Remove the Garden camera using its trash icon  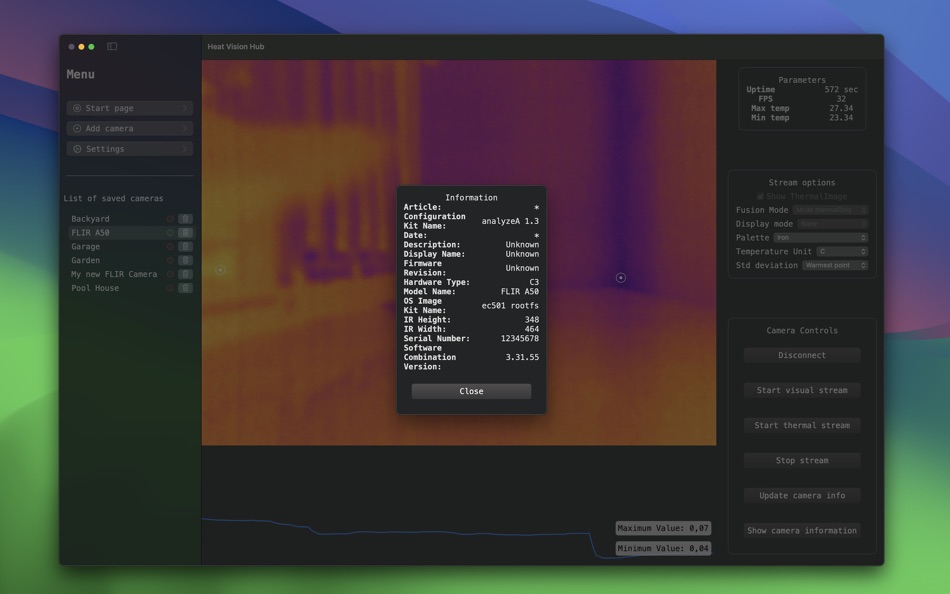pyautogui.click(x=185, y=261)
